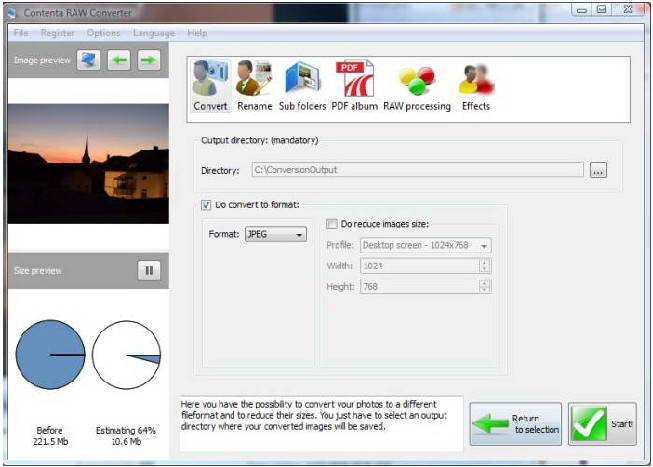This screenshot has height=467, width=653.
Task: Click the Start! button
Action: click(602, 424)
